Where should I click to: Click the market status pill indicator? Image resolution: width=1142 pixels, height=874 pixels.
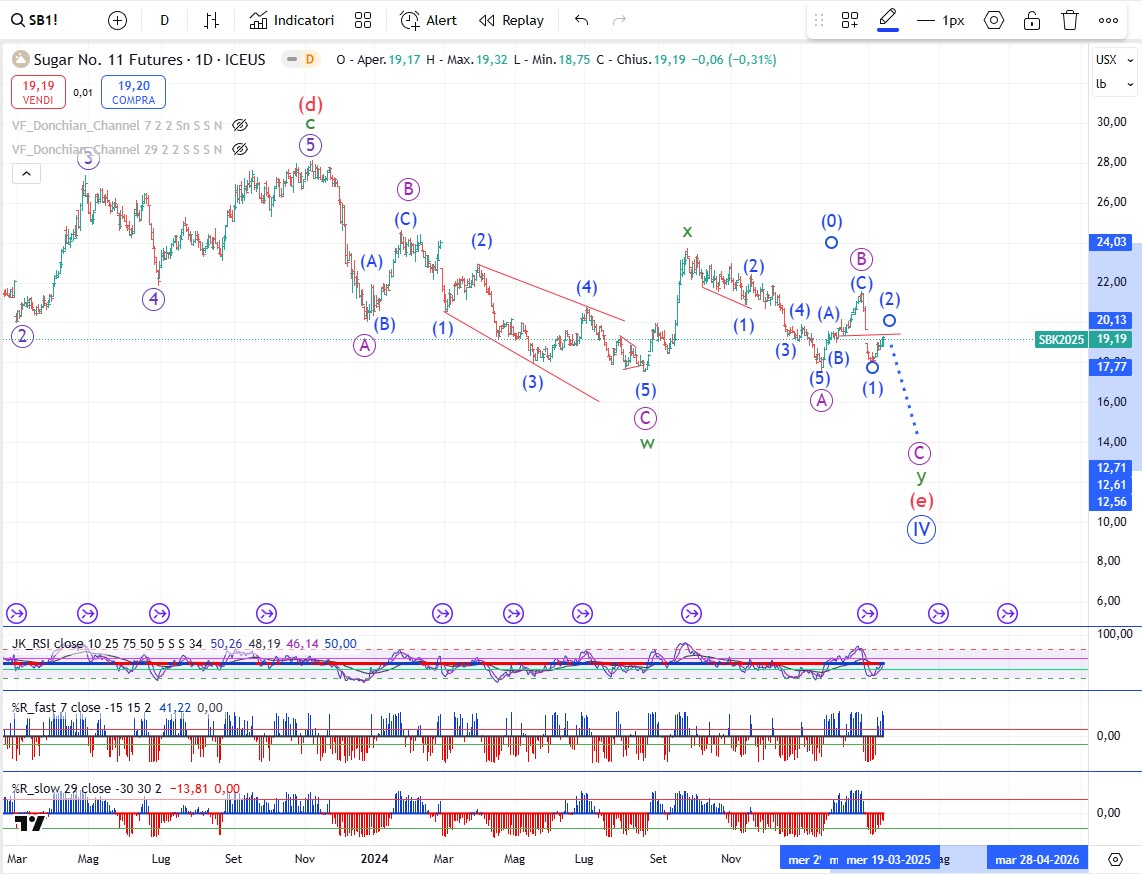(292, 60)
